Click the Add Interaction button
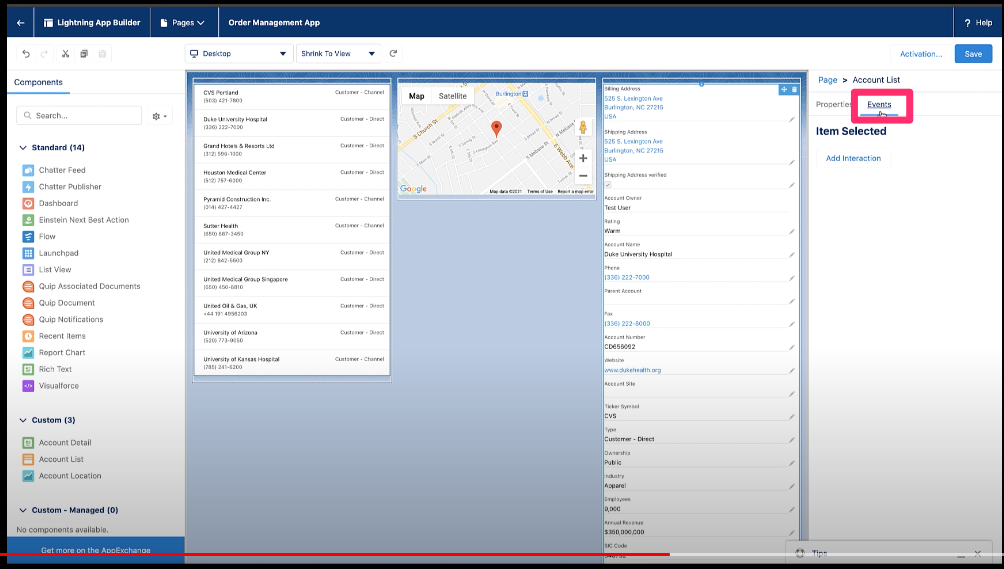Image resolution: width=1004 pixels, height=569 pixels. [853, 158]
